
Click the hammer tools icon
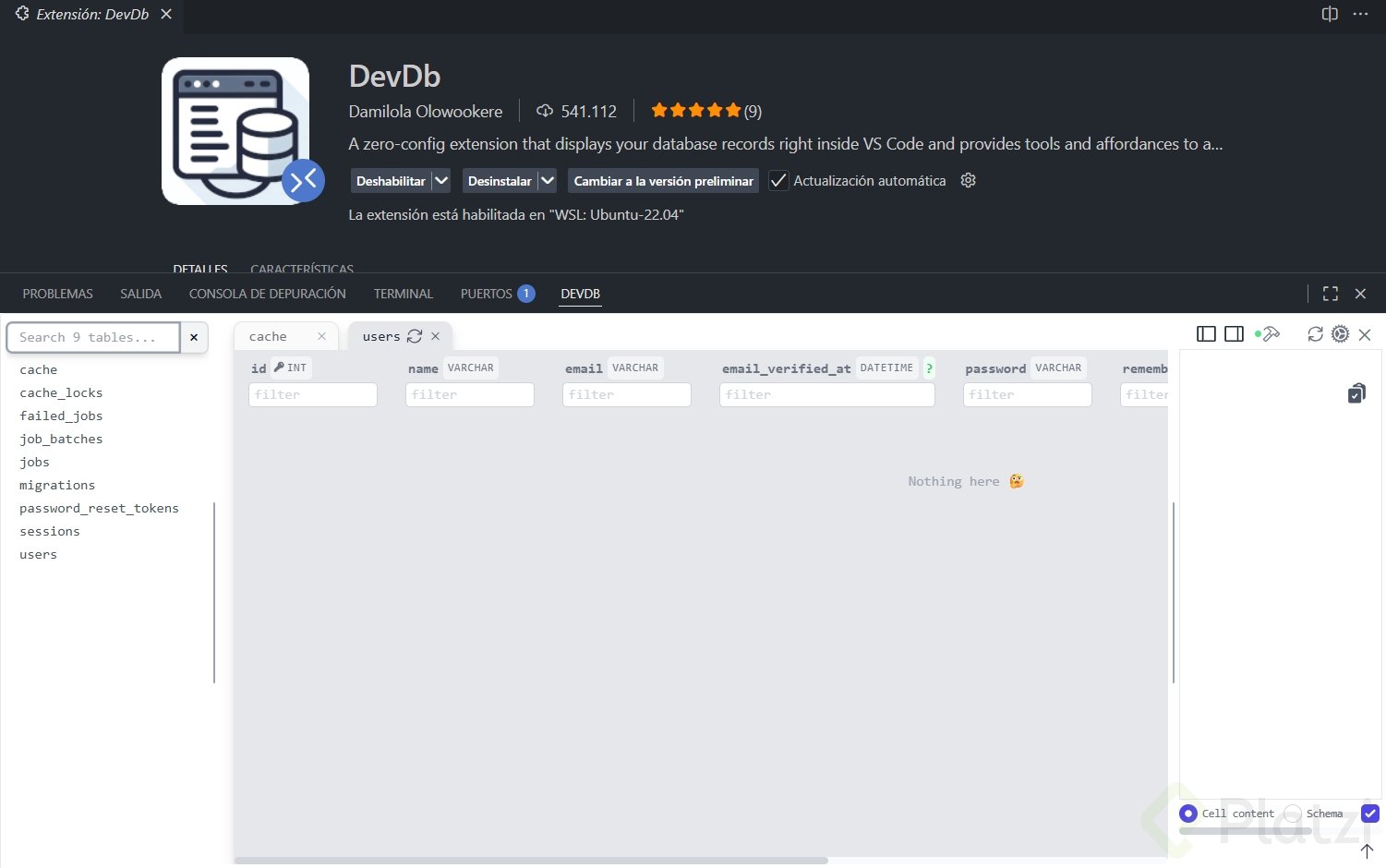pyautogui.click(x=1271, y=333)
